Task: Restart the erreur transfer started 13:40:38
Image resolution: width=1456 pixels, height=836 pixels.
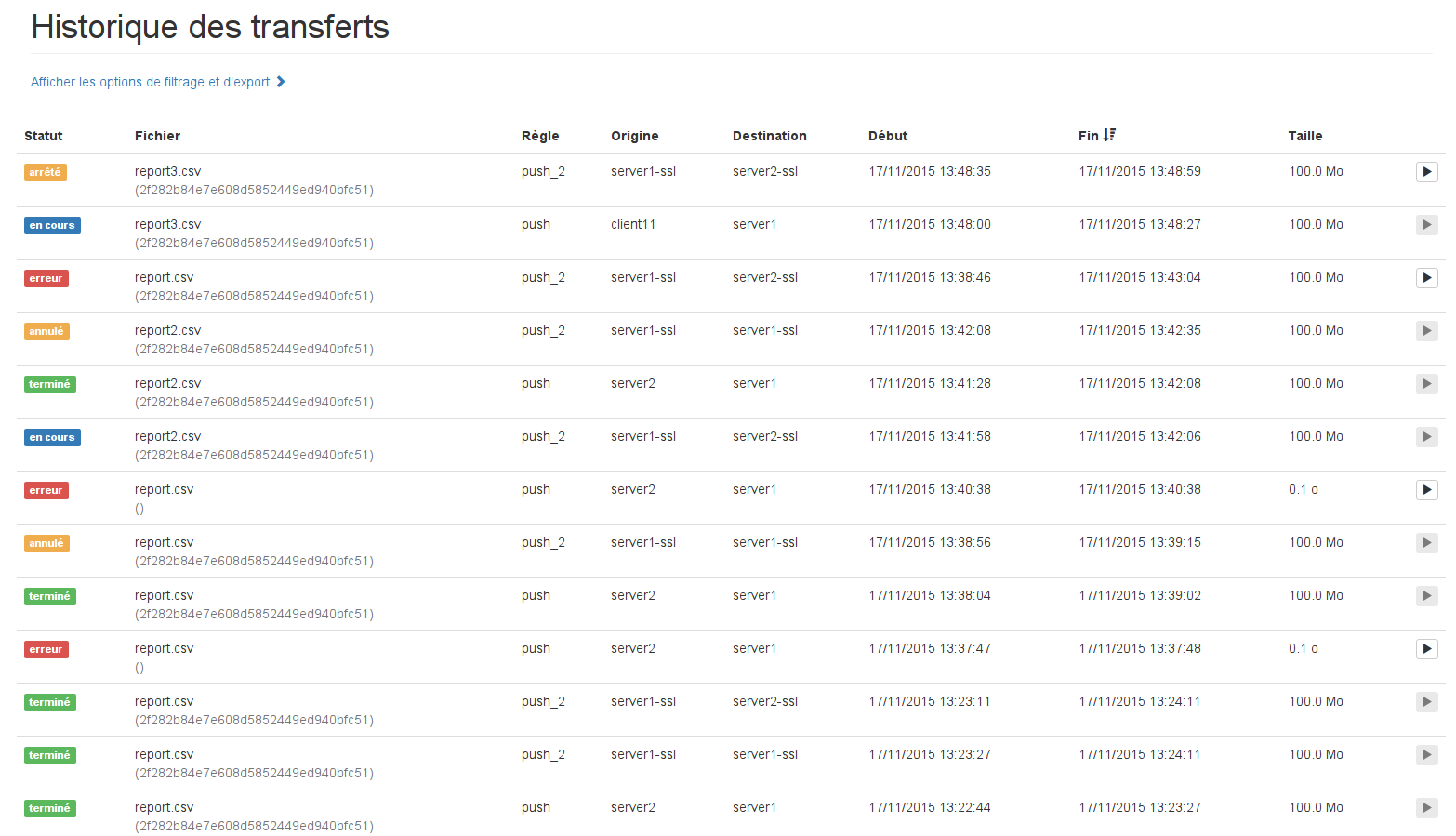Action: tap(1426, 490)
